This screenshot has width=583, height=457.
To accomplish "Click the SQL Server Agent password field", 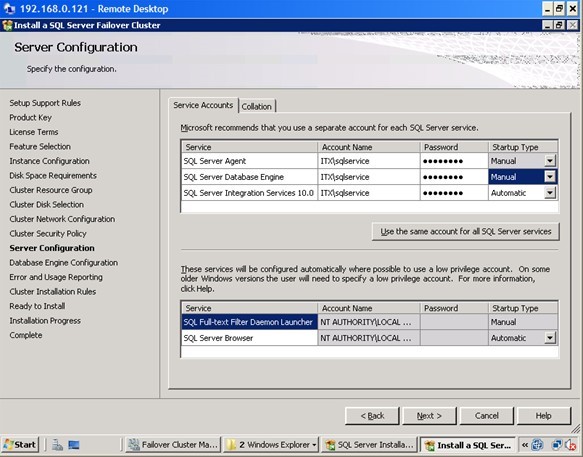I will point(454,161).
